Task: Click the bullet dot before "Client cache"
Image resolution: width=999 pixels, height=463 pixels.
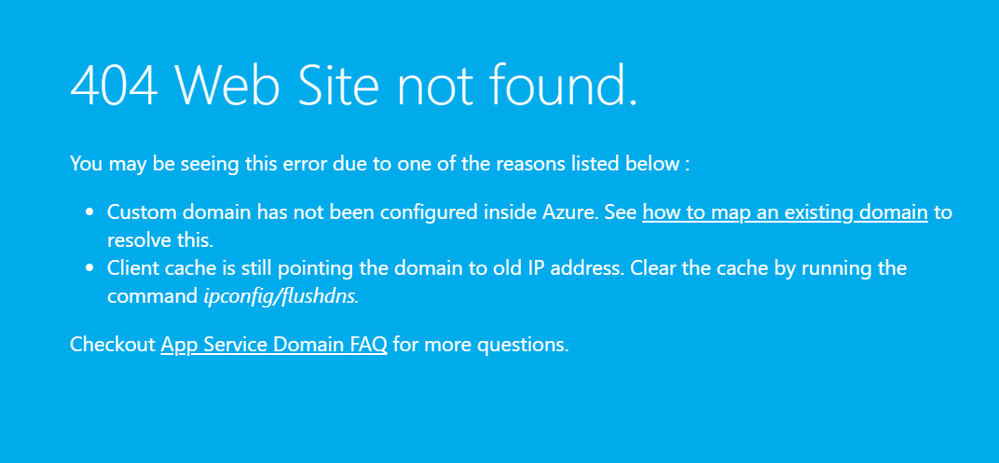Action: (x=89, y=268)
